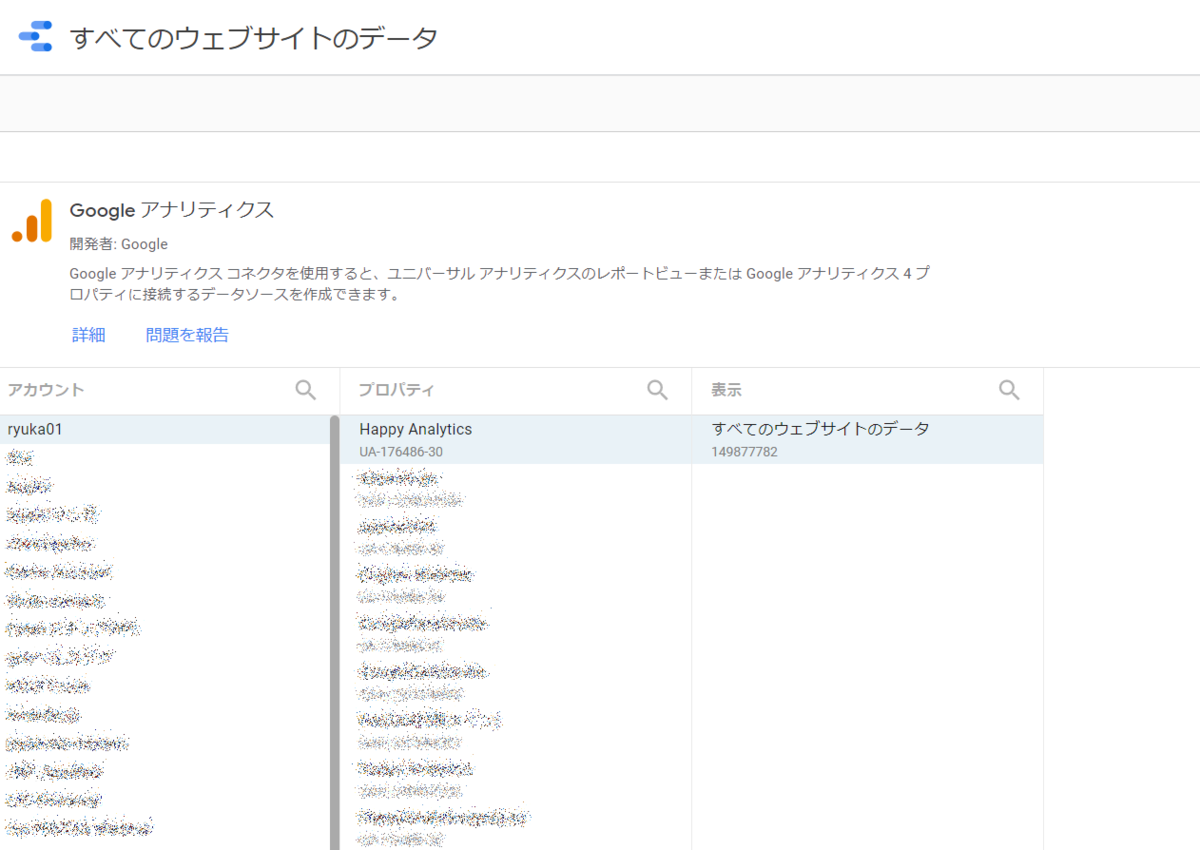Click the 表示 column header
Screen dimensions: 1200x850
coord(726,390)
